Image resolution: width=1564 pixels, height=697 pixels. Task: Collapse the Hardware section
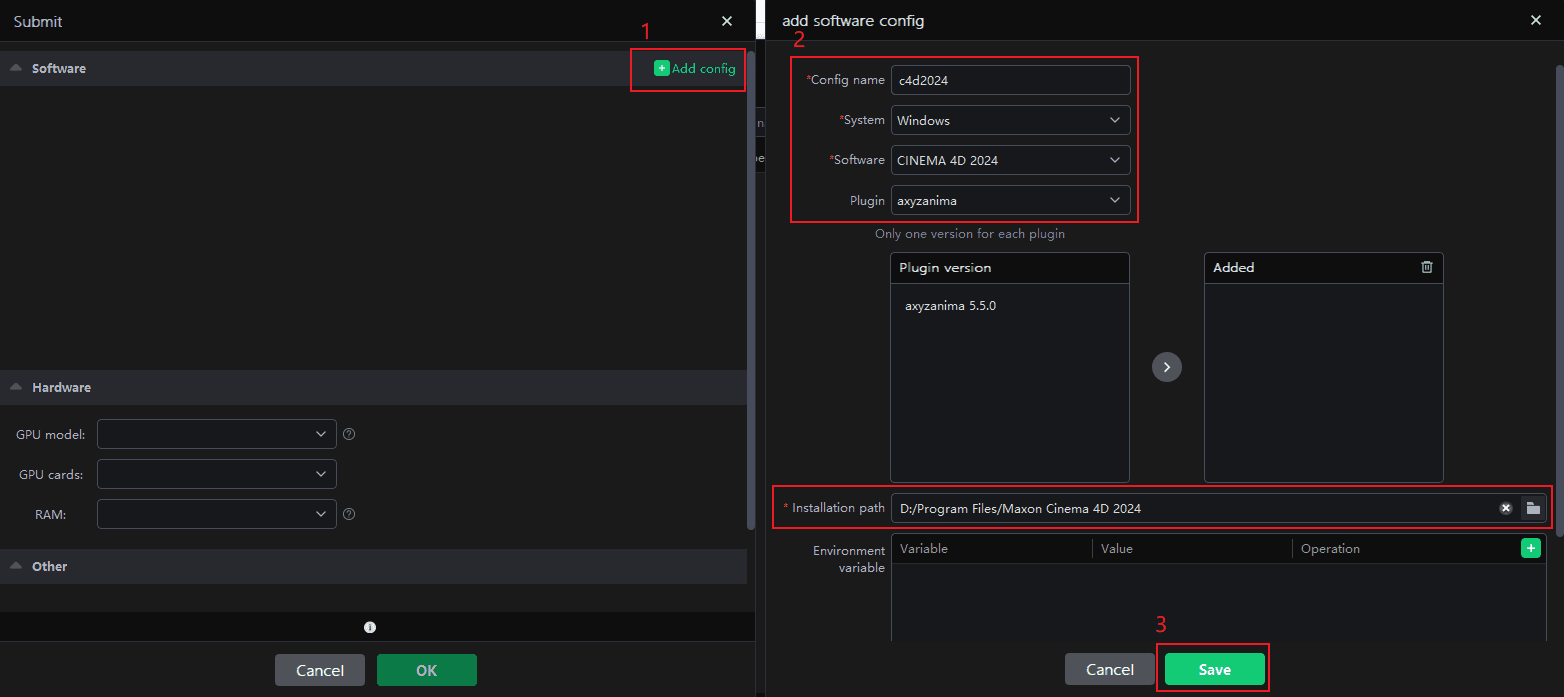tap(16, 387)
